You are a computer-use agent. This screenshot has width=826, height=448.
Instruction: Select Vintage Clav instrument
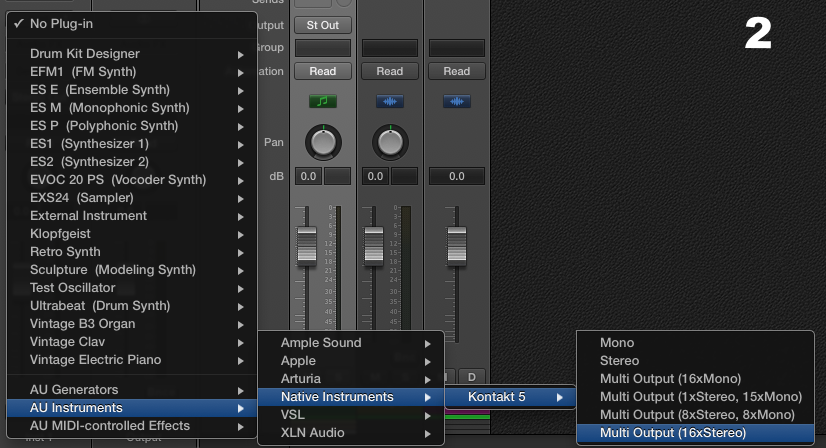132,342
